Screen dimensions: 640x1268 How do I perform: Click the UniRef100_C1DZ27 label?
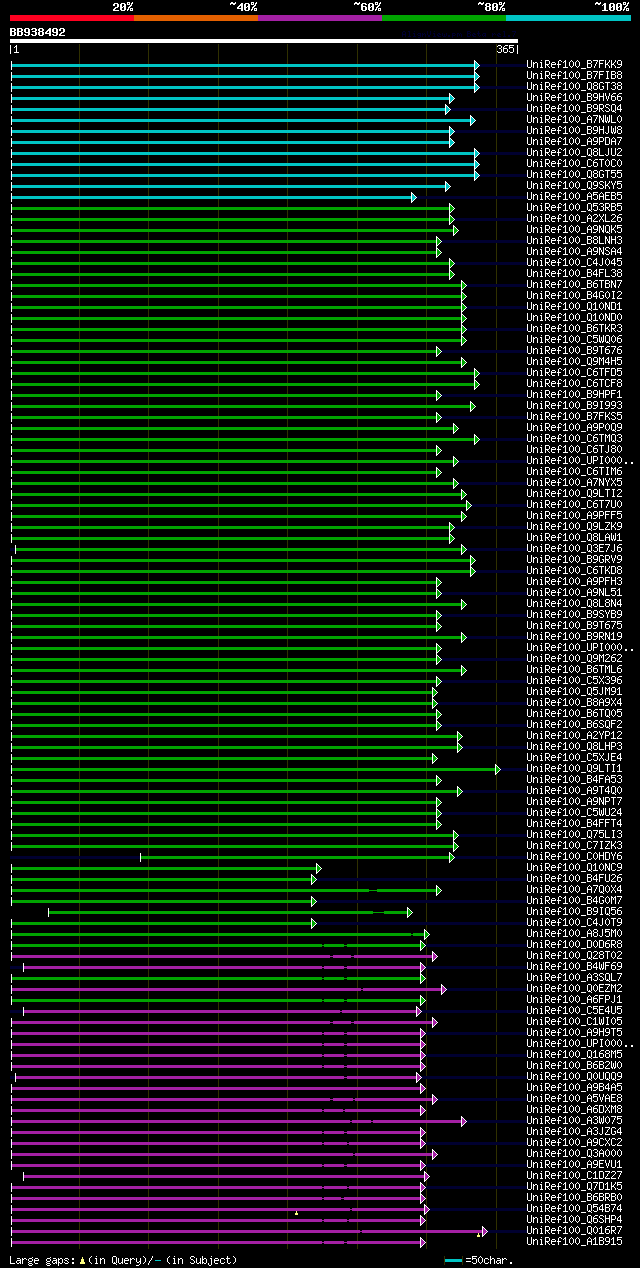coord(574,1176)
